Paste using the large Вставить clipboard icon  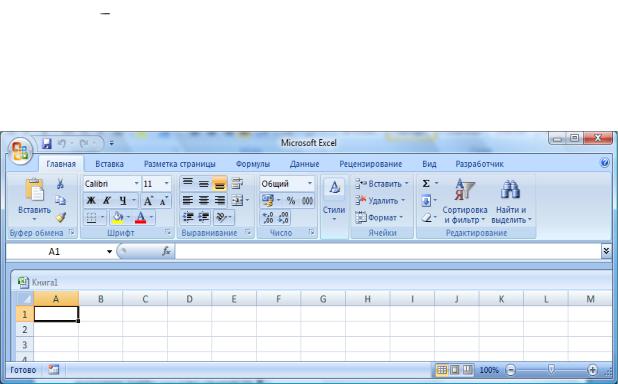34,190
